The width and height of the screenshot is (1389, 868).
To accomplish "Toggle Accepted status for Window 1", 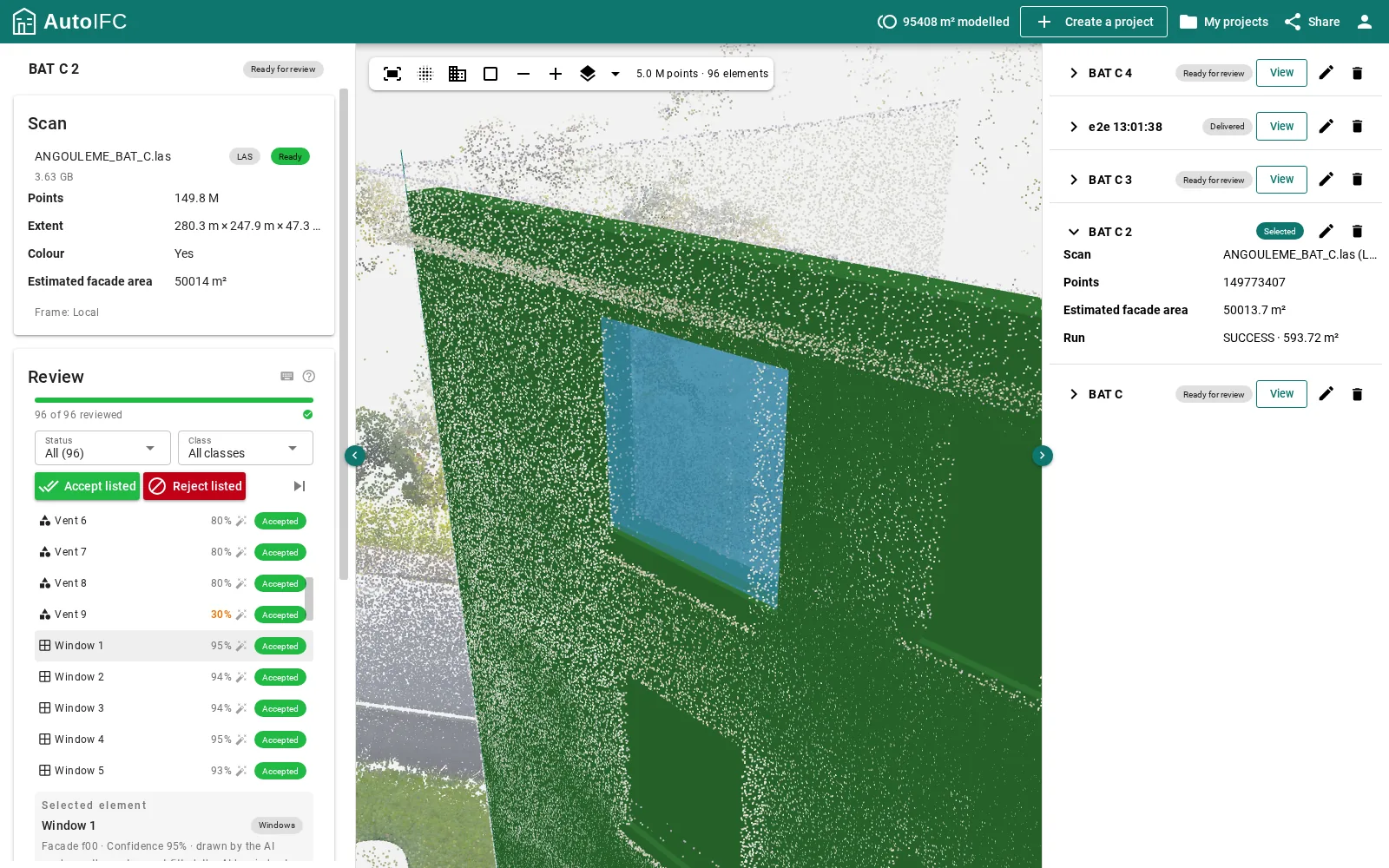I will pos(280,647).
